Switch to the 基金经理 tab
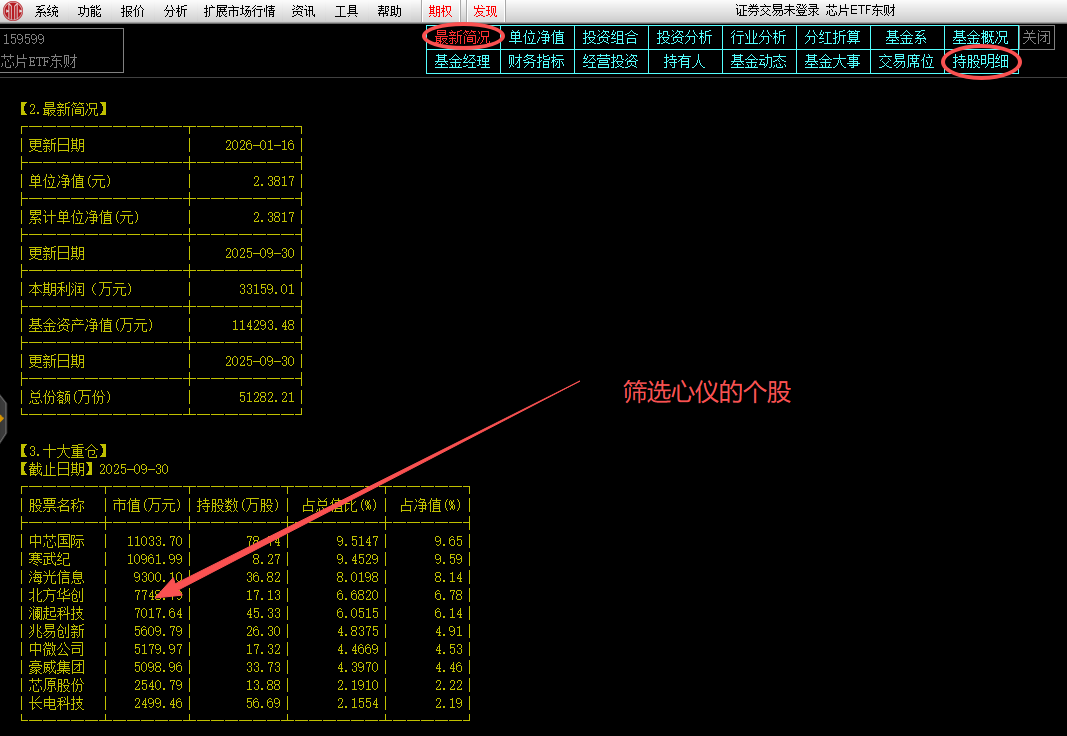This screenshot has height=736, width=1067. click(463, 61)
